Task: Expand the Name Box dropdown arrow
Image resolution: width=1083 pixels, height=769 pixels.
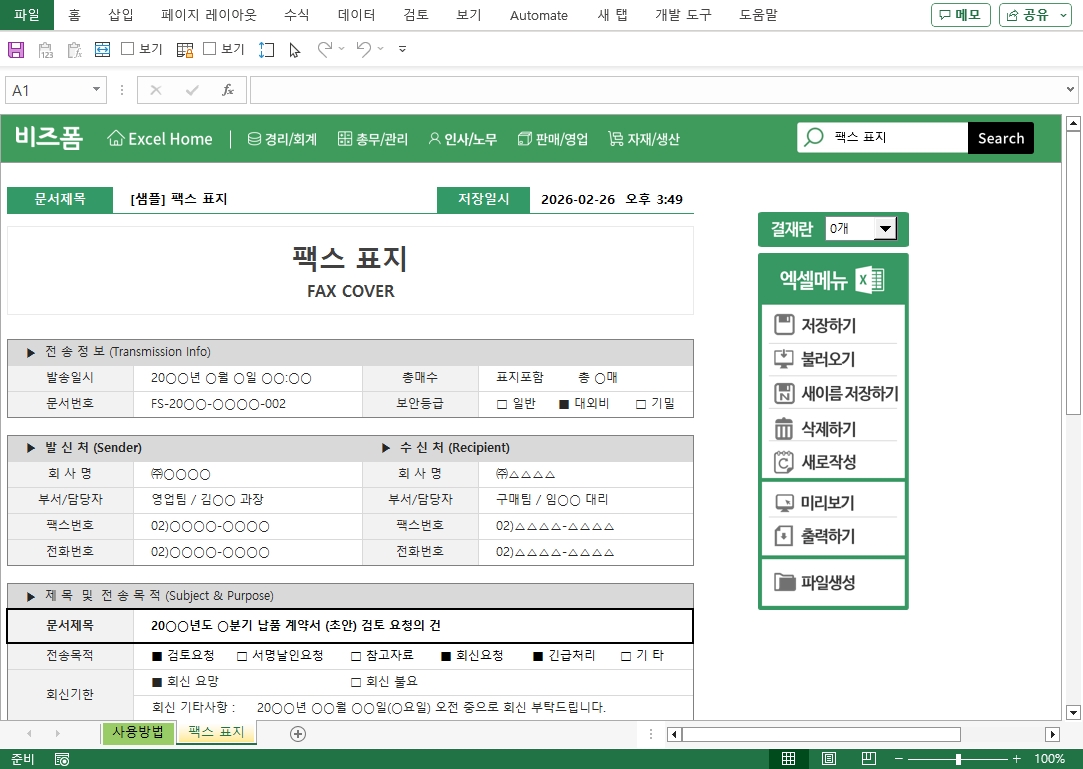Action: click(97, 90)
